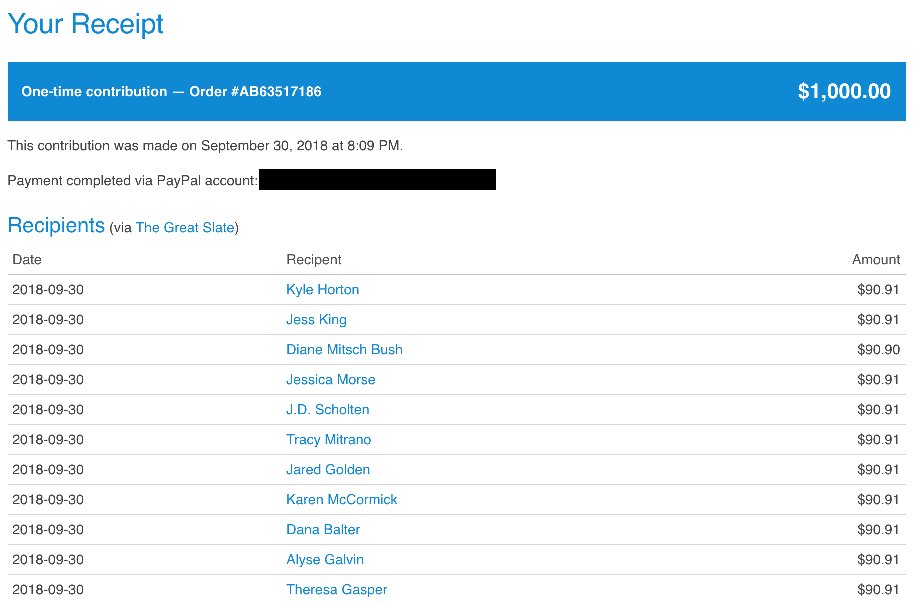Click the $90.91 amount in Theresa Gasper row
The width and height of the screenshot is (922, 605).
878,589
